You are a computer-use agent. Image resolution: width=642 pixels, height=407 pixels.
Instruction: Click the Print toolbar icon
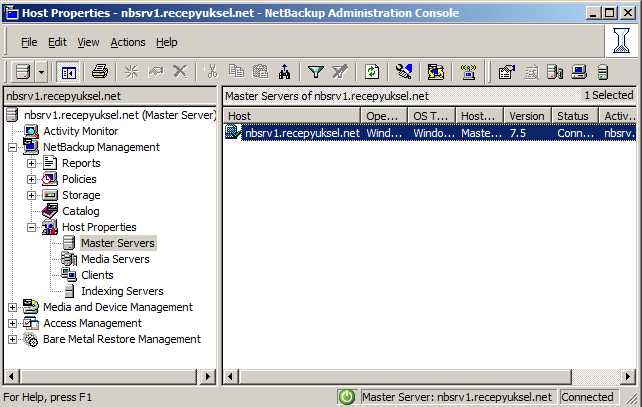click(100, 72)
